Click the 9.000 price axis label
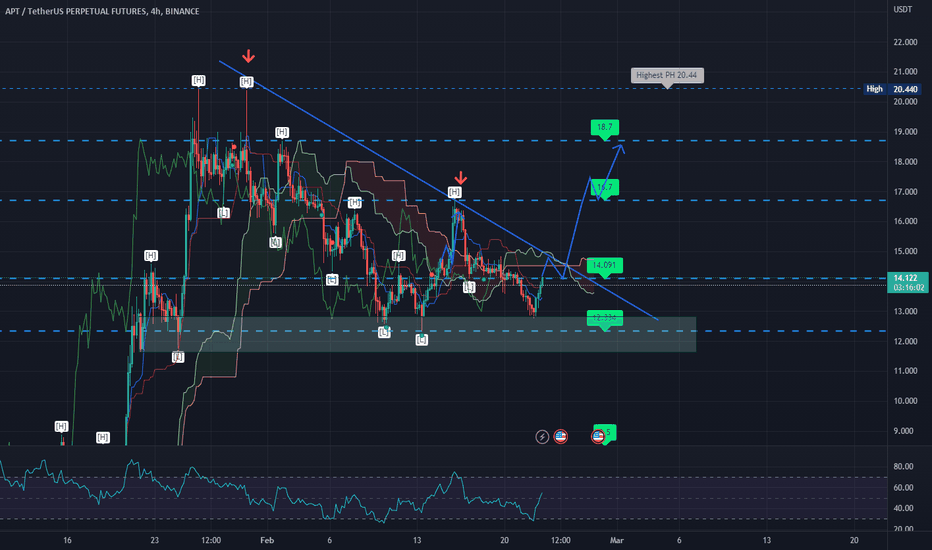The image size is (932, 550). click(x=905, y=431)
